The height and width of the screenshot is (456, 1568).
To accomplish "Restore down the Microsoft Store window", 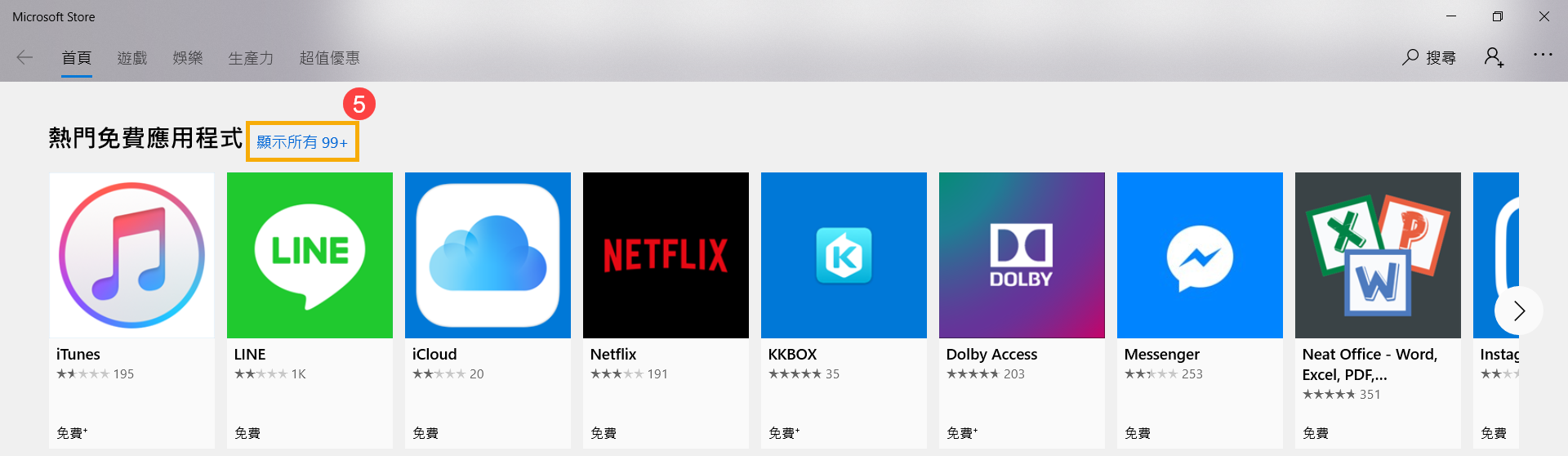I will click(x=1498, y=16).
